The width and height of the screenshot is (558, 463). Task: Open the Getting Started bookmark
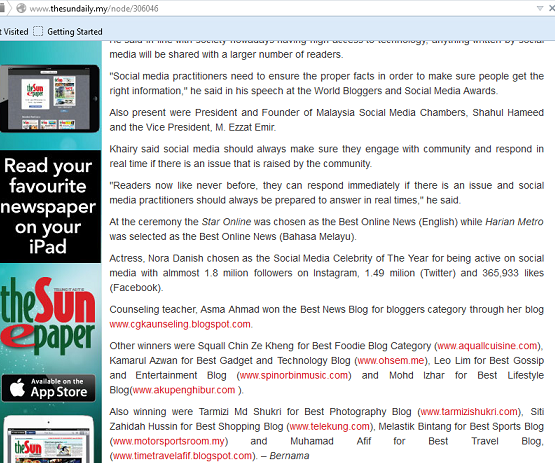[75, 32]
